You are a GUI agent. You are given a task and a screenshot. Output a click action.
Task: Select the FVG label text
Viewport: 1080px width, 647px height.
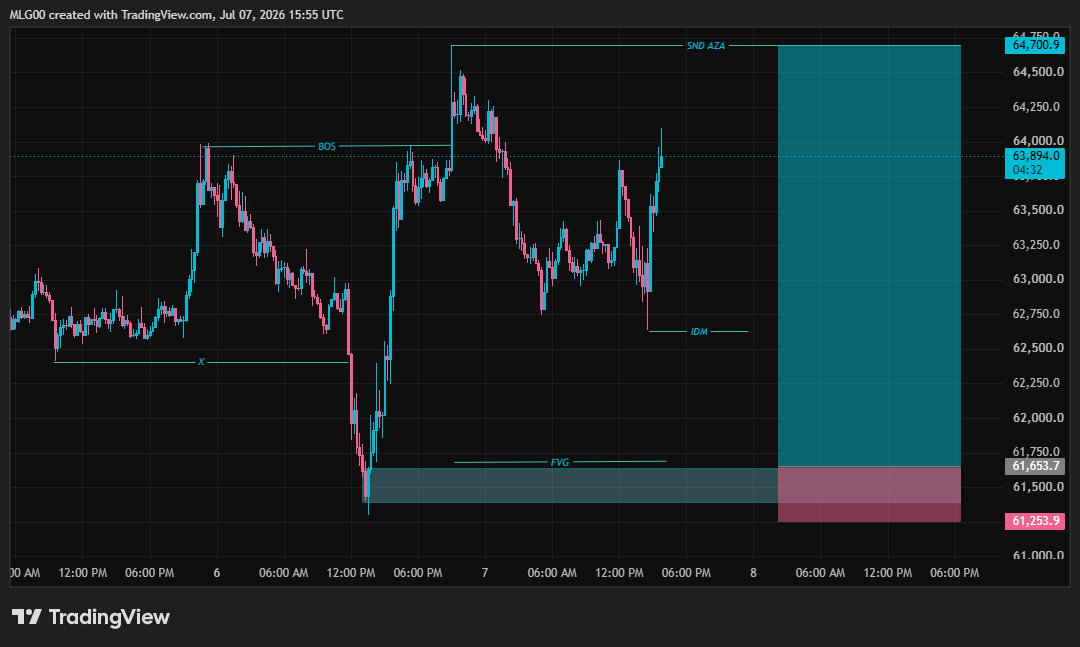[x=560, y=462]
